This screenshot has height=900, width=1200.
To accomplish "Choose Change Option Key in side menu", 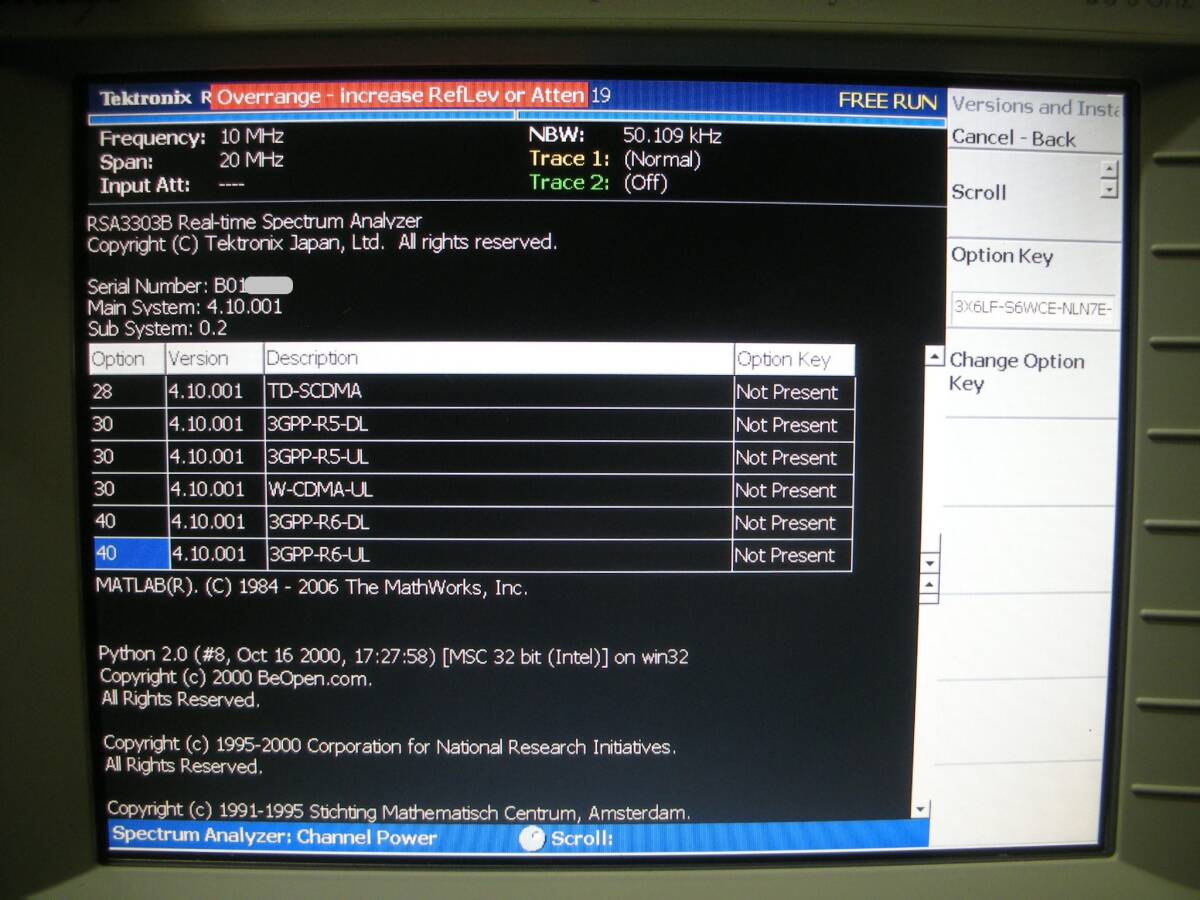I will 1017,372.
